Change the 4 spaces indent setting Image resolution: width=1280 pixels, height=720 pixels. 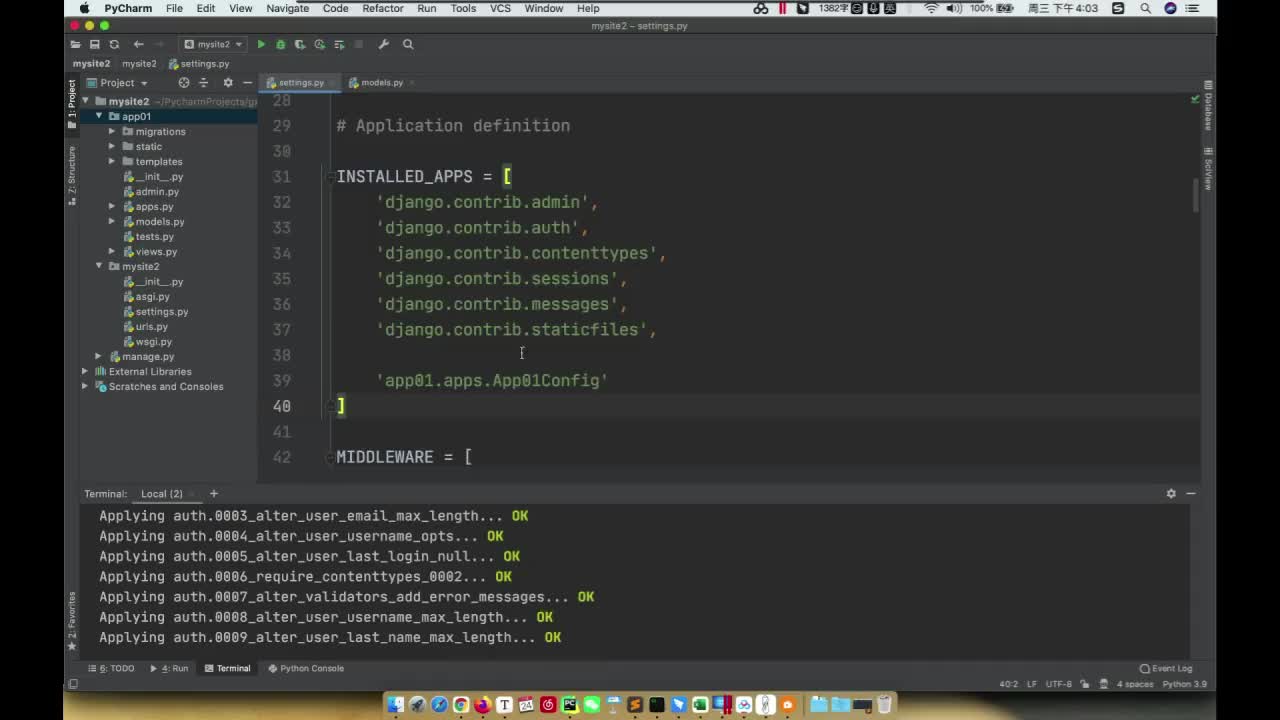pos(1134,684)
